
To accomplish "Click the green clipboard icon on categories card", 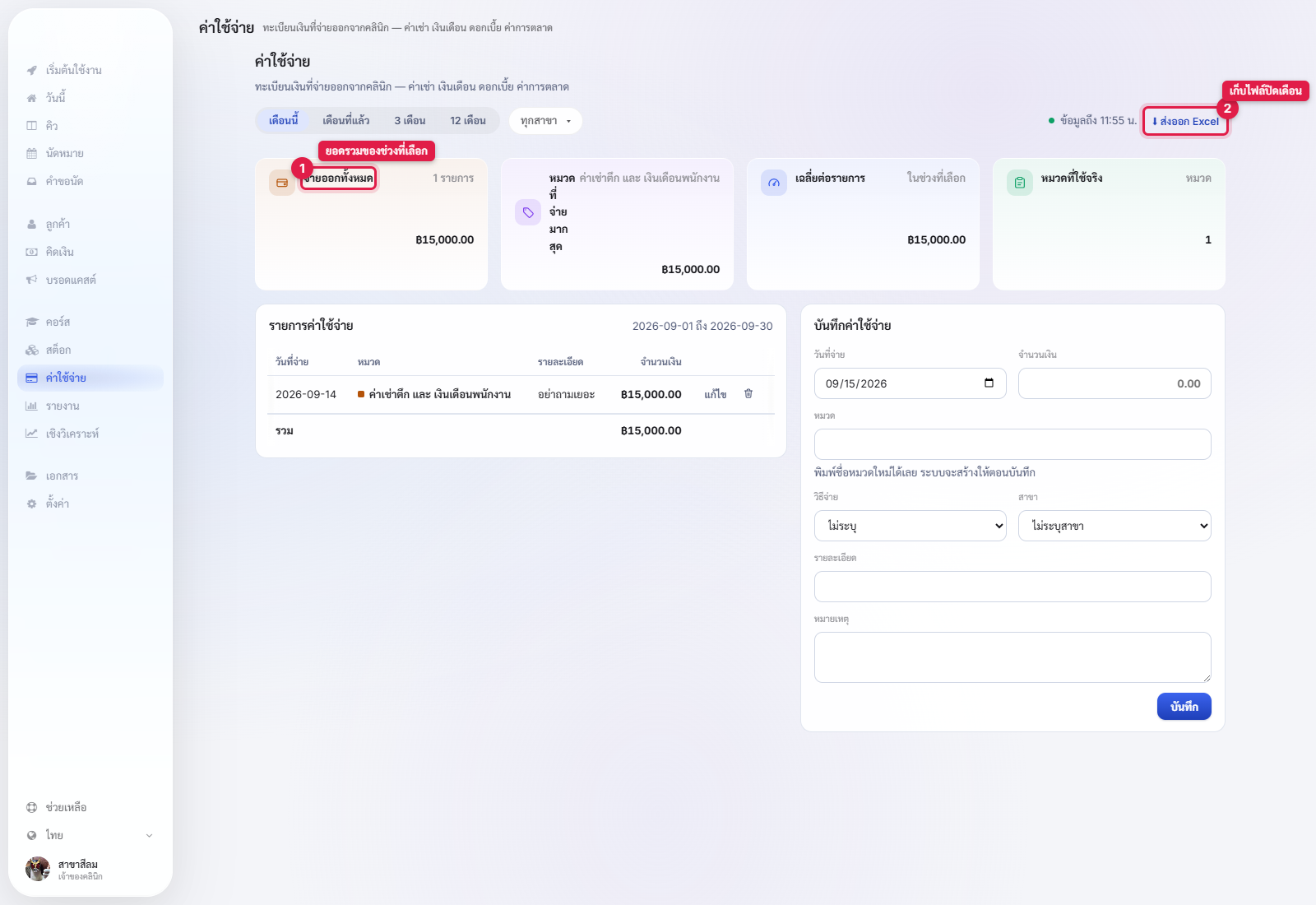I will (x=1020, y=183).
